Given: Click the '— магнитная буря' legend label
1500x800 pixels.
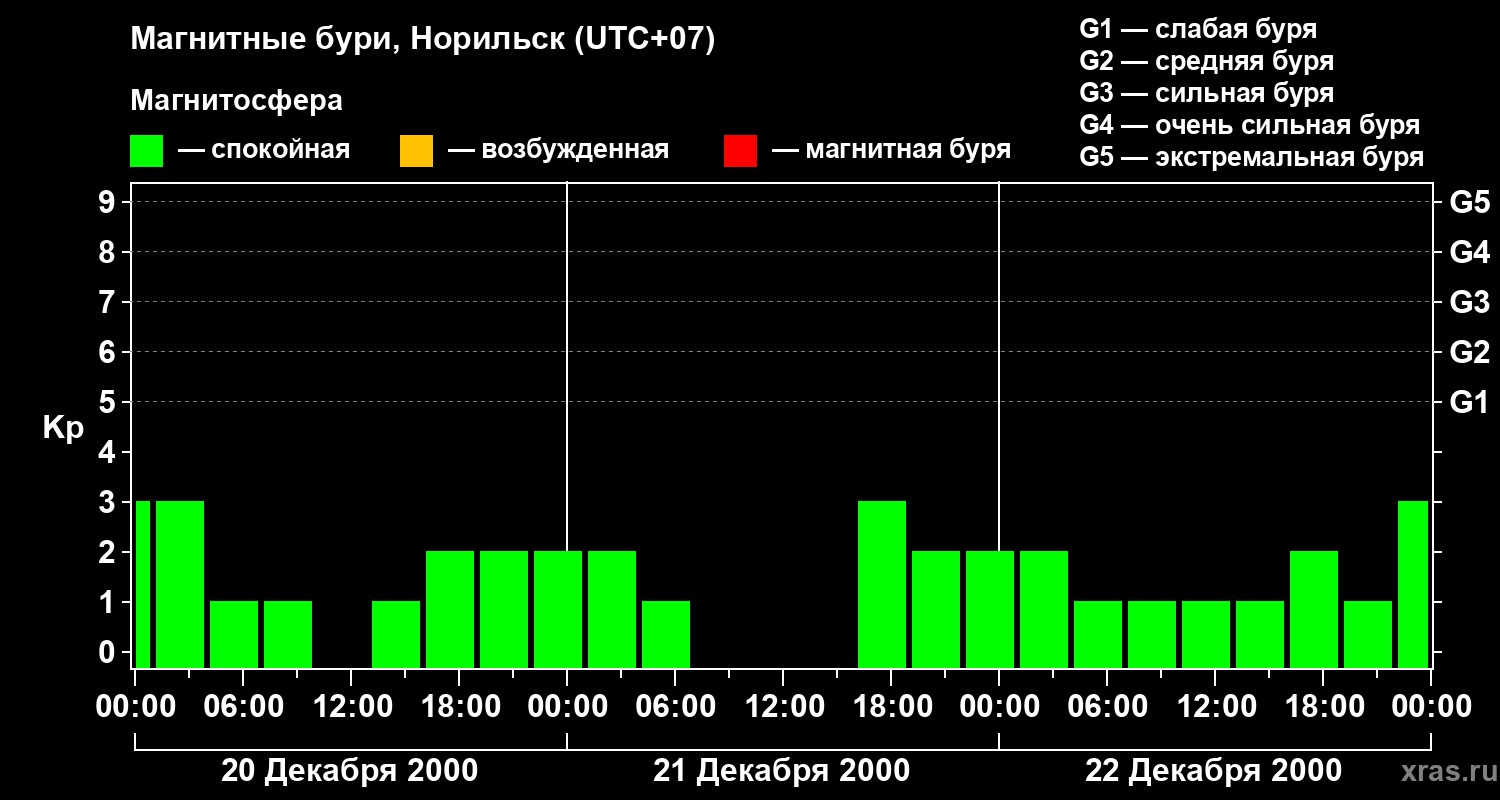Looking at the screenshot, I should pos(891,150).
